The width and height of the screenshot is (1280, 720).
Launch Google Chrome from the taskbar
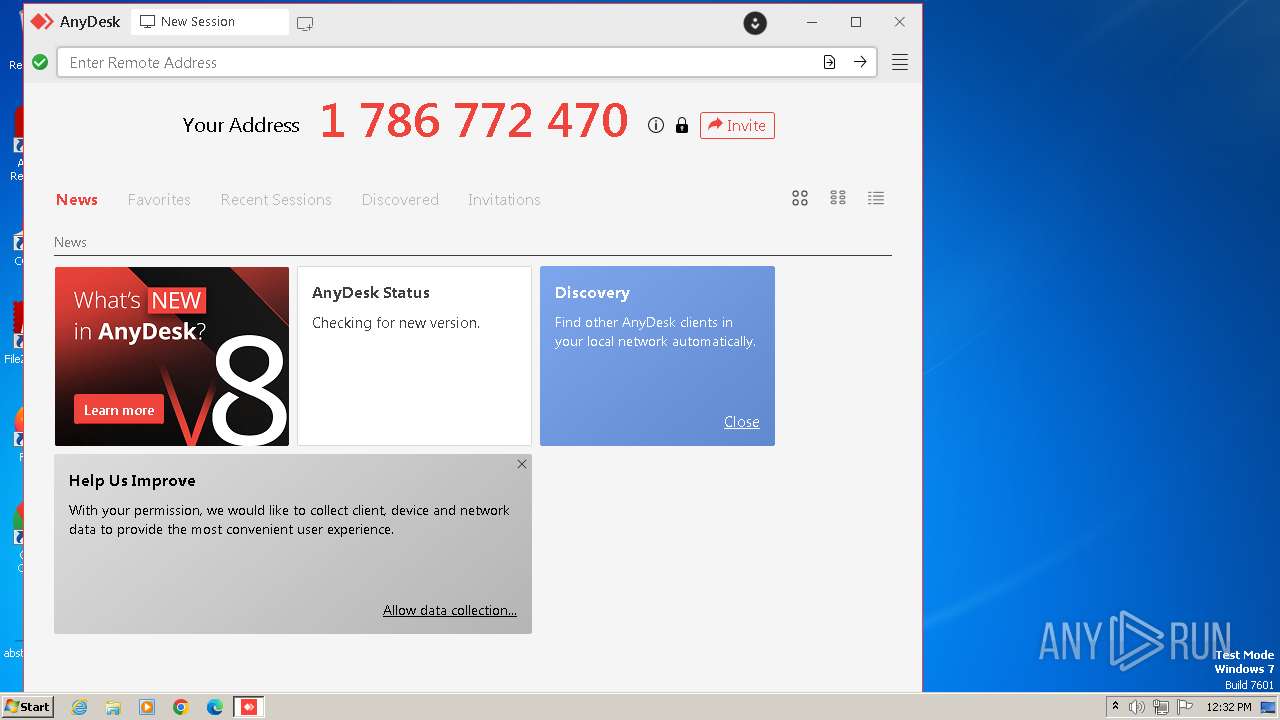click(x=181, y=707)
